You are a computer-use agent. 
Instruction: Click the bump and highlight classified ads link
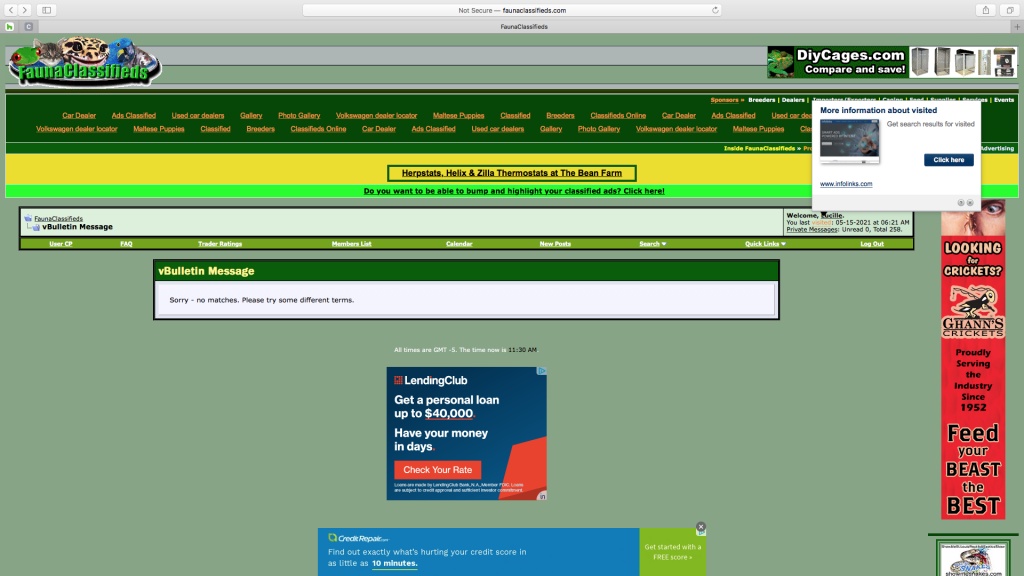(x=514, y=191)
